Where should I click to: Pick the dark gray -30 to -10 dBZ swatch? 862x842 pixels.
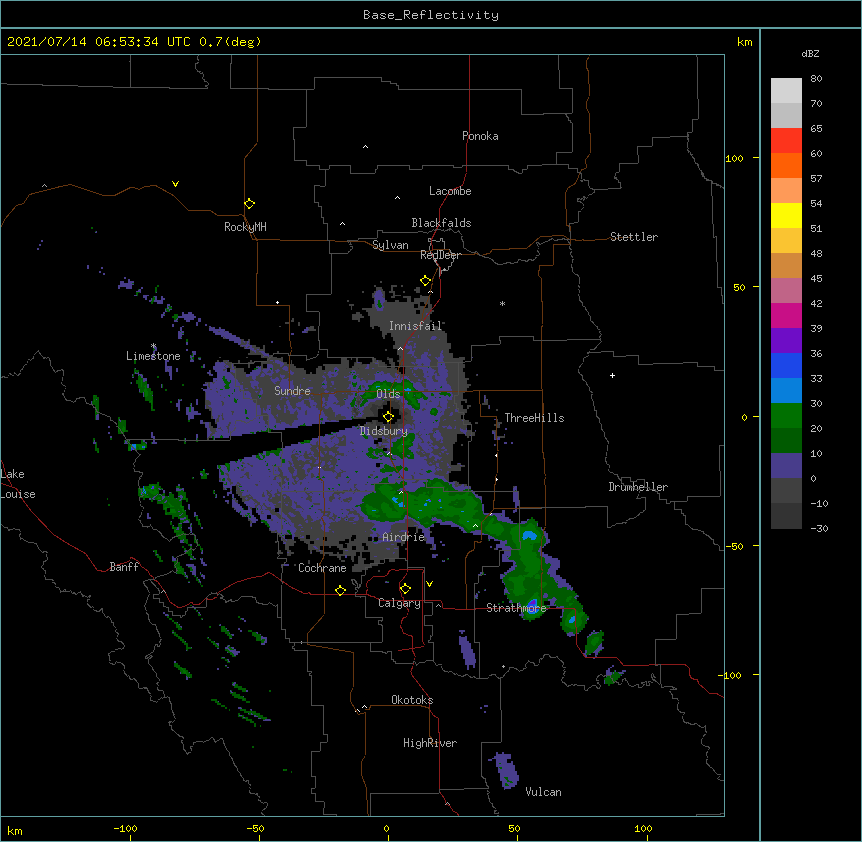786,516
